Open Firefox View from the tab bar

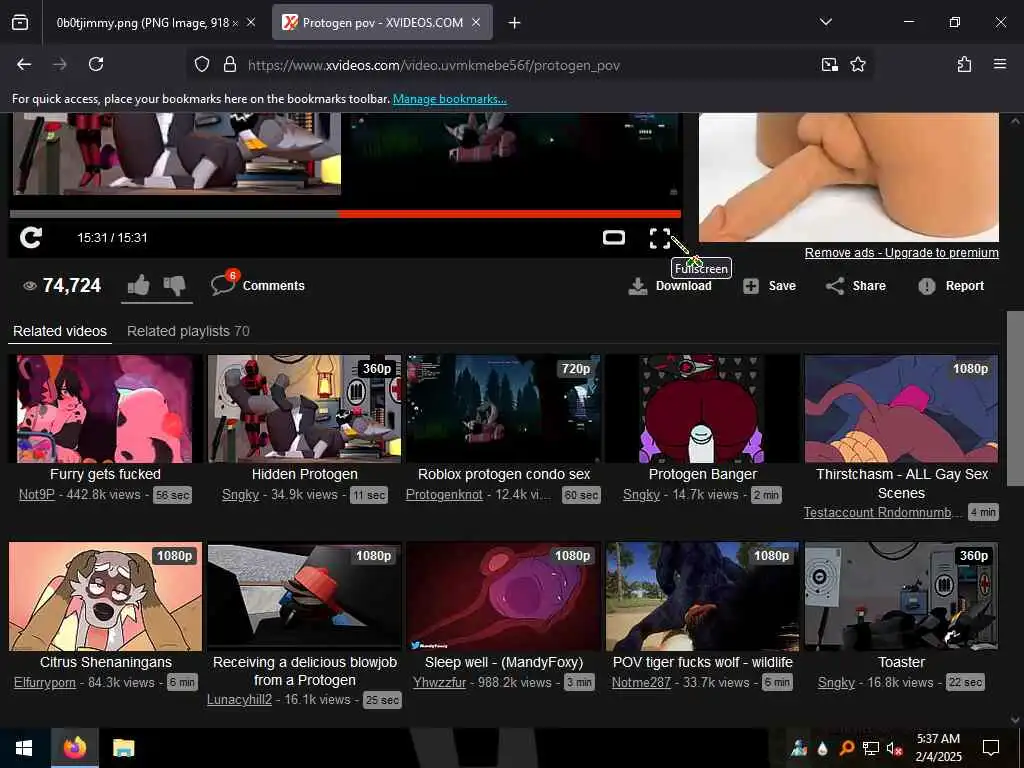[x=20, y=23]
